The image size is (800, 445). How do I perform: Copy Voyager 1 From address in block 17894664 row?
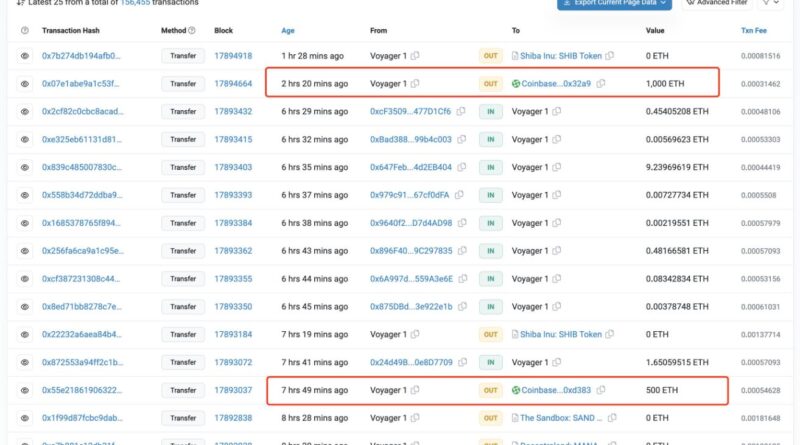415,84
